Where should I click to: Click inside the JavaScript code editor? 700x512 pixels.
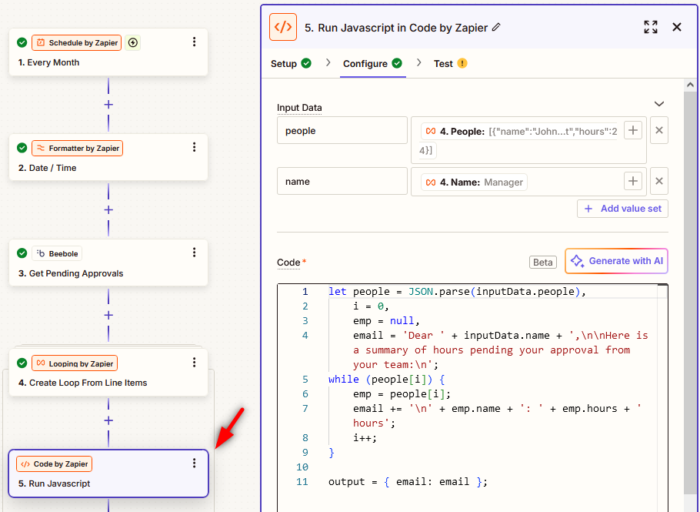point(472,397)
